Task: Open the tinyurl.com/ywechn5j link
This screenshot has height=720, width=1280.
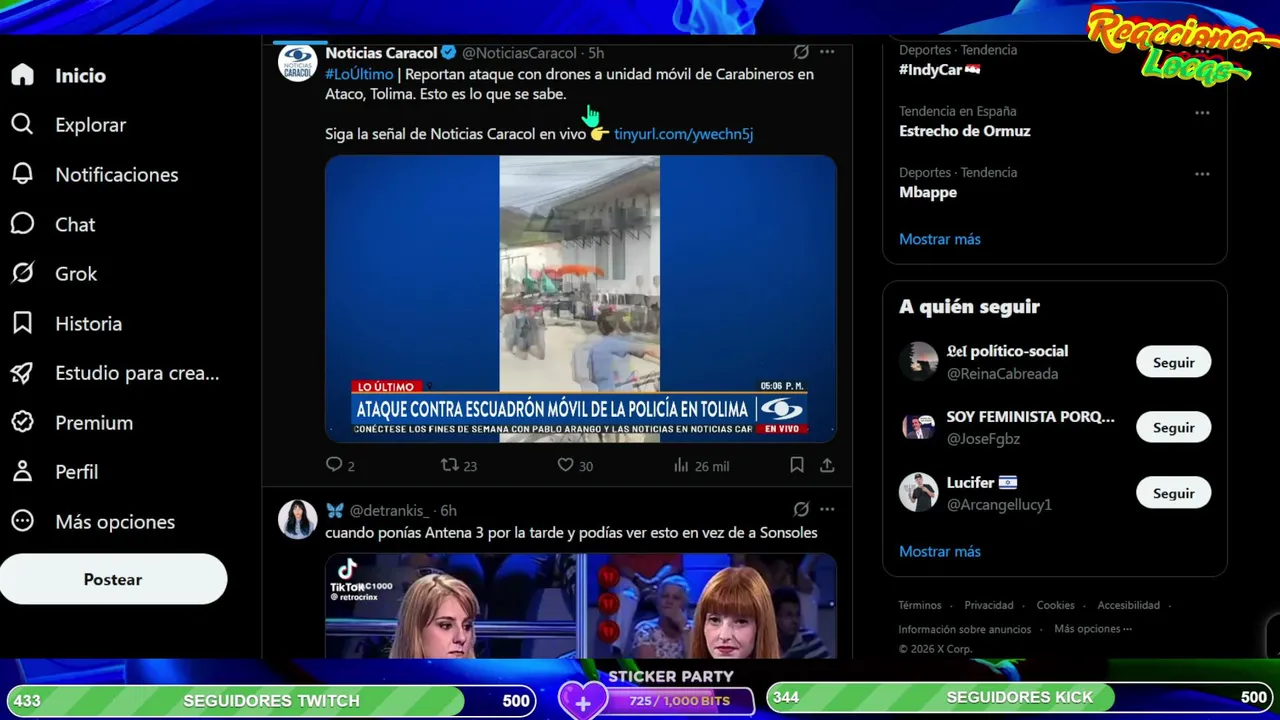Action: pyautogui.click(x=683, y=133)
